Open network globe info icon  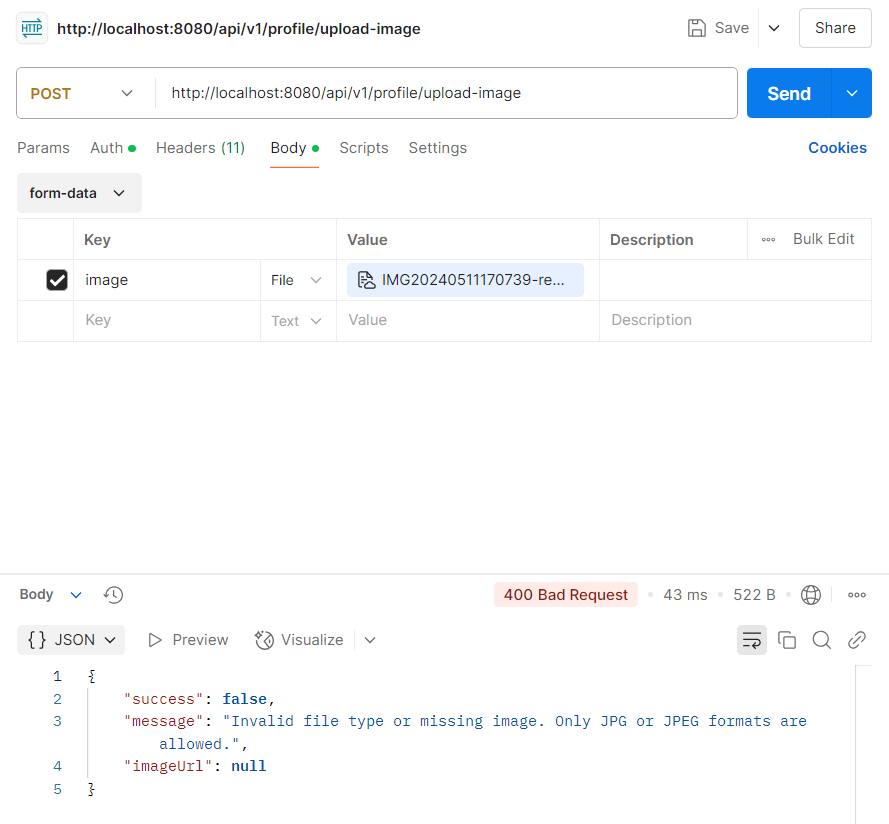(x=810, y=595)
